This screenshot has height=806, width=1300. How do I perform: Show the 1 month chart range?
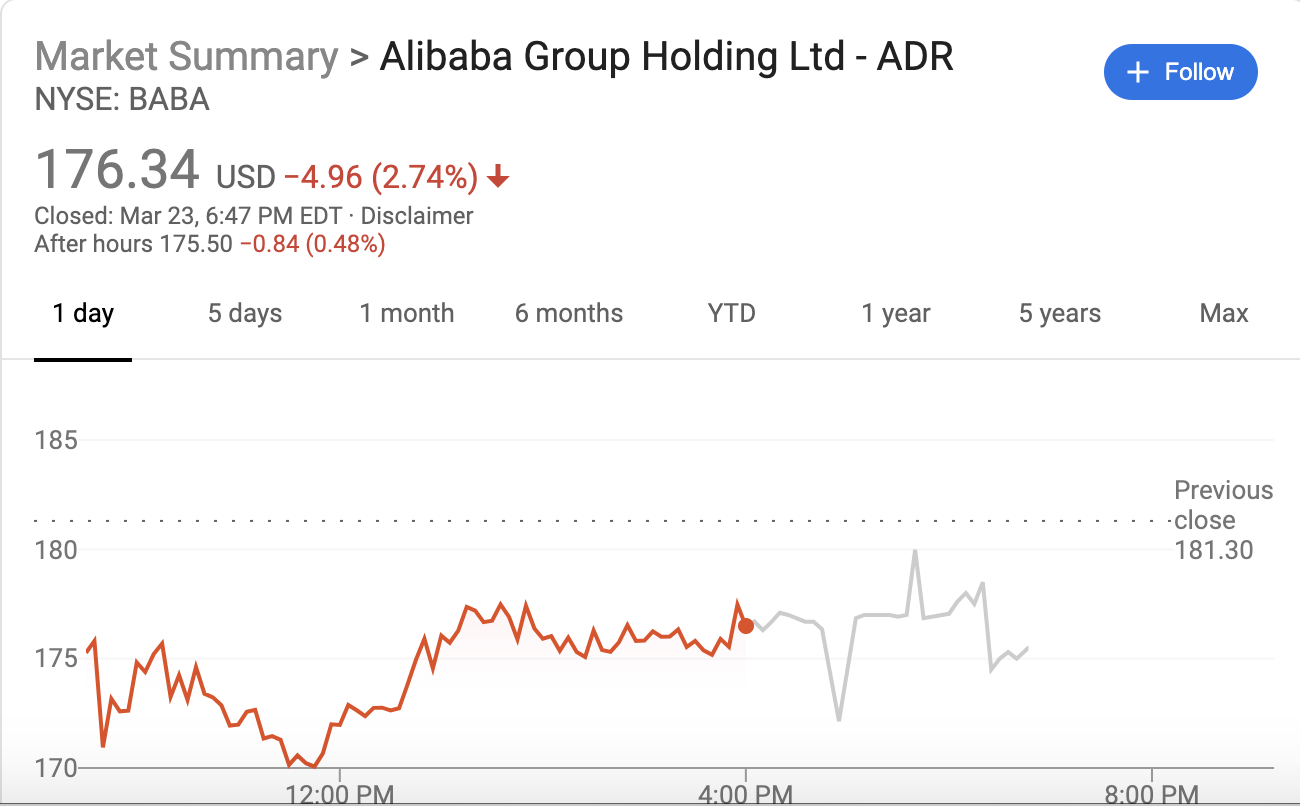[407, 313]
